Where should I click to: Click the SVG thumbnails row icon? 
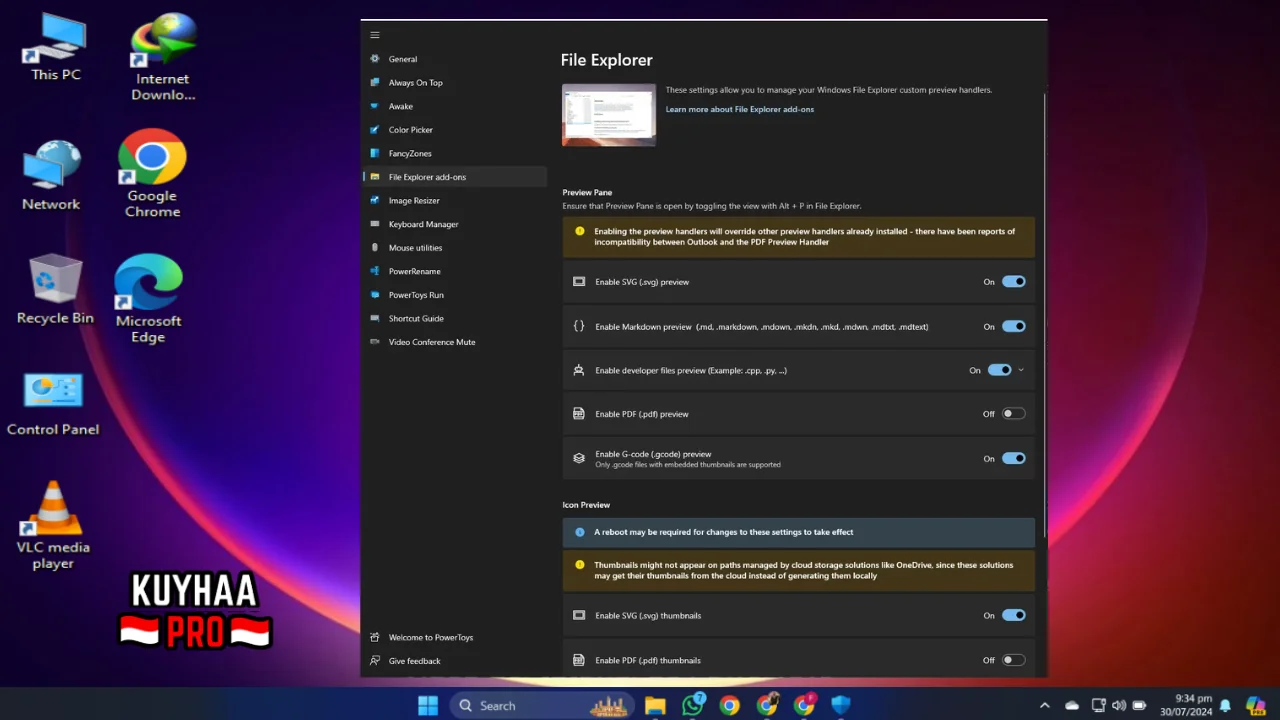[x=579, y=615]
